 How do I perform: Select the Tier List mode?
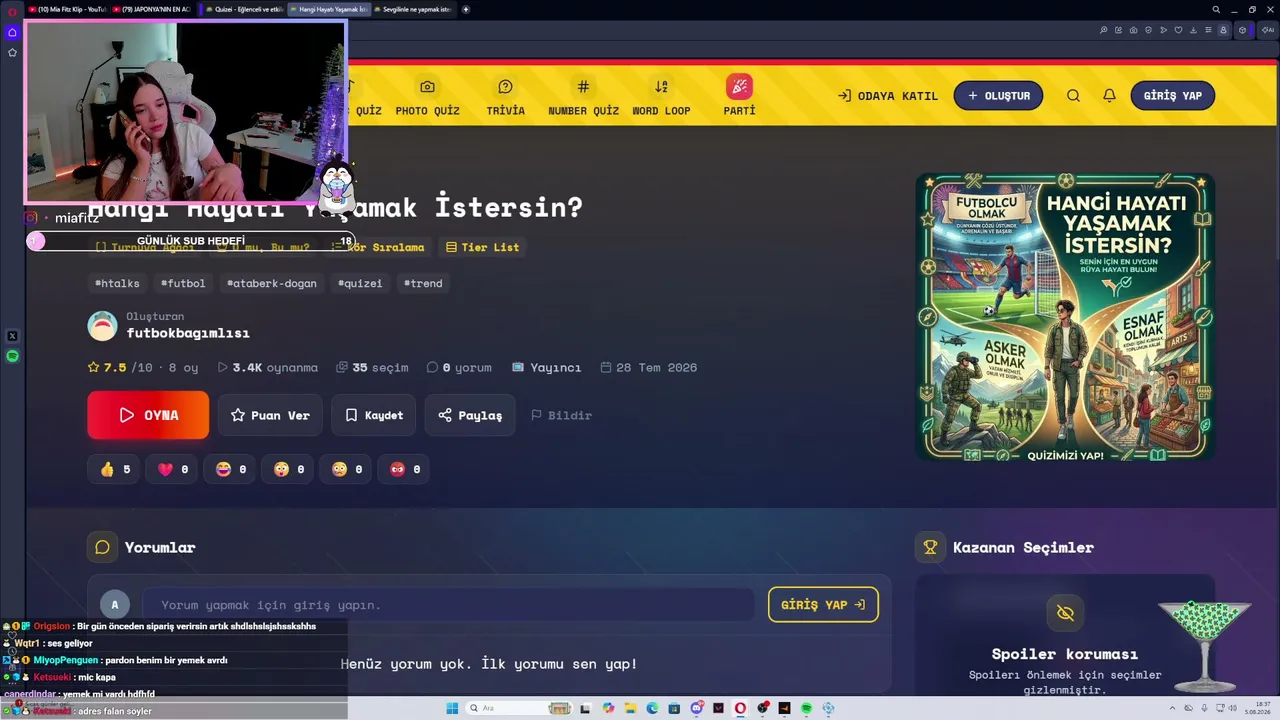point(482,247)
